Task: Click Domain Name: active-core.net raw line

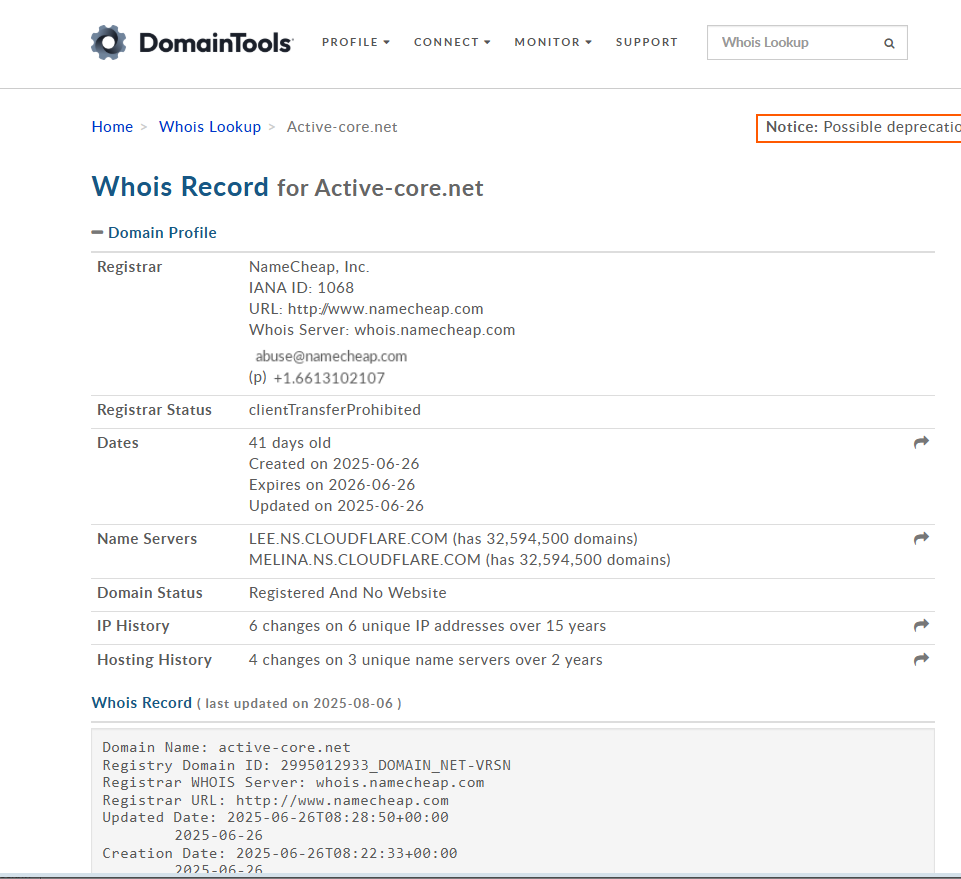Action: tap(226, 747)
